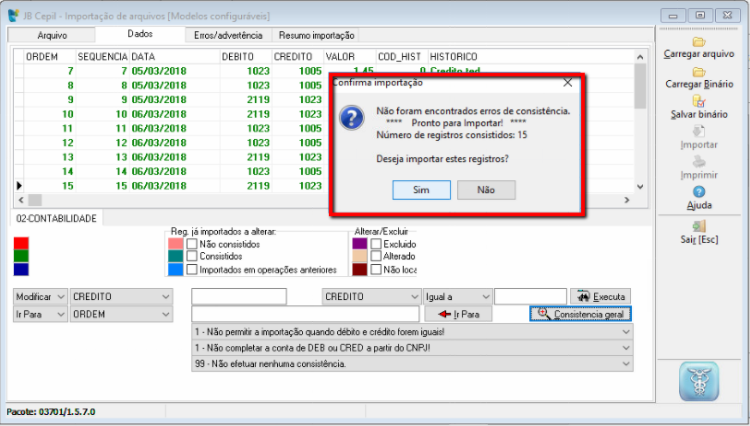The image size is (750, 426).
Task: Check Importados em operações anteriores
Action: tap(192, 270)
